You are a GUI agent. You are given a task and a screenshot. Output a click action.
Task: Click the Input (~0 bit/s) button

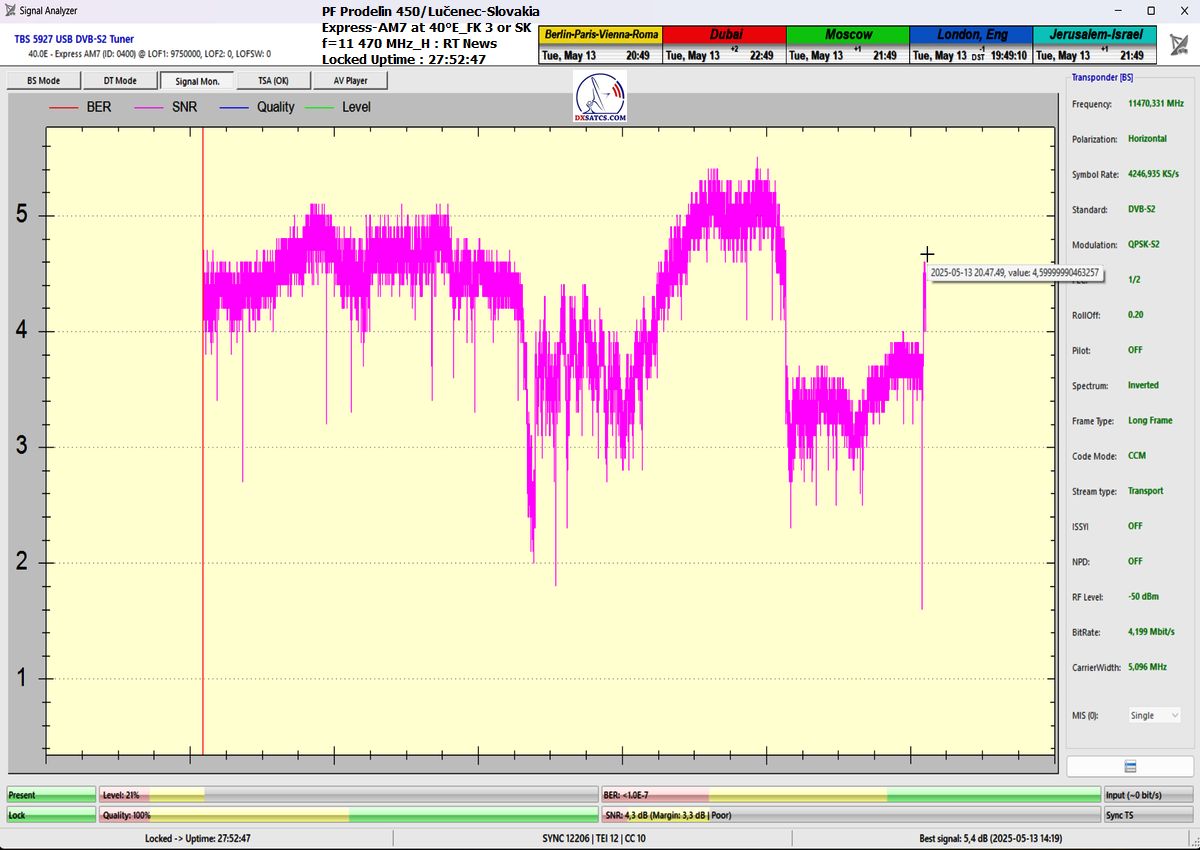tap(1146, 795)
